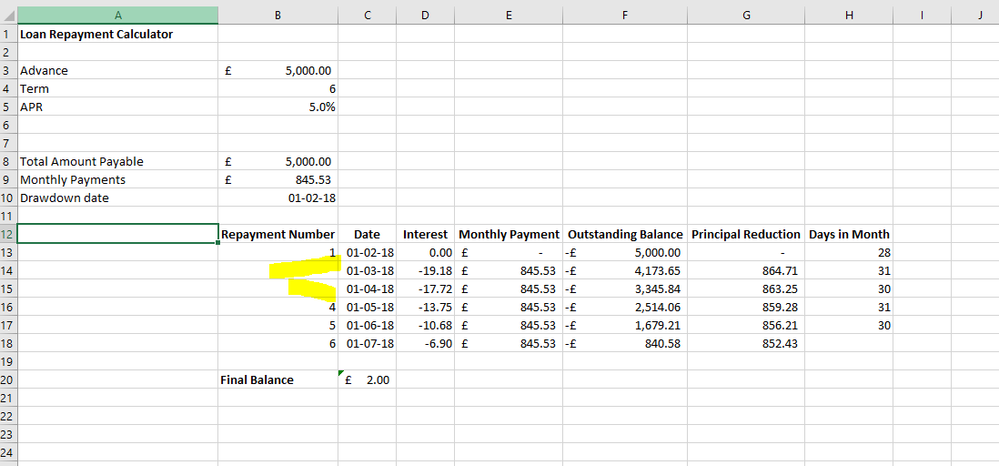Select column D header
The width and height of the screenshot is (999, 466).
coord(426,16)
